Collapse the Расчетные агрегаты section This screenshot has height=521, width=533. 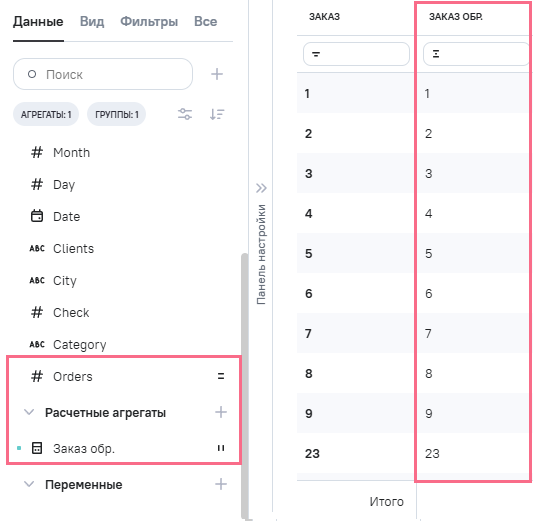[x=29, y=412]
